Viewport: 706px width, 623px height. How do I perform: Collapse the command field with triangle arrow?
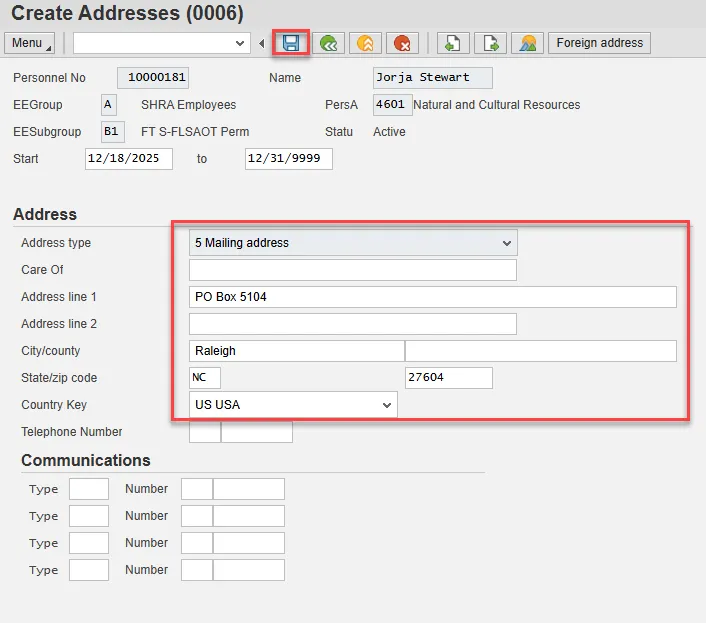262,43
